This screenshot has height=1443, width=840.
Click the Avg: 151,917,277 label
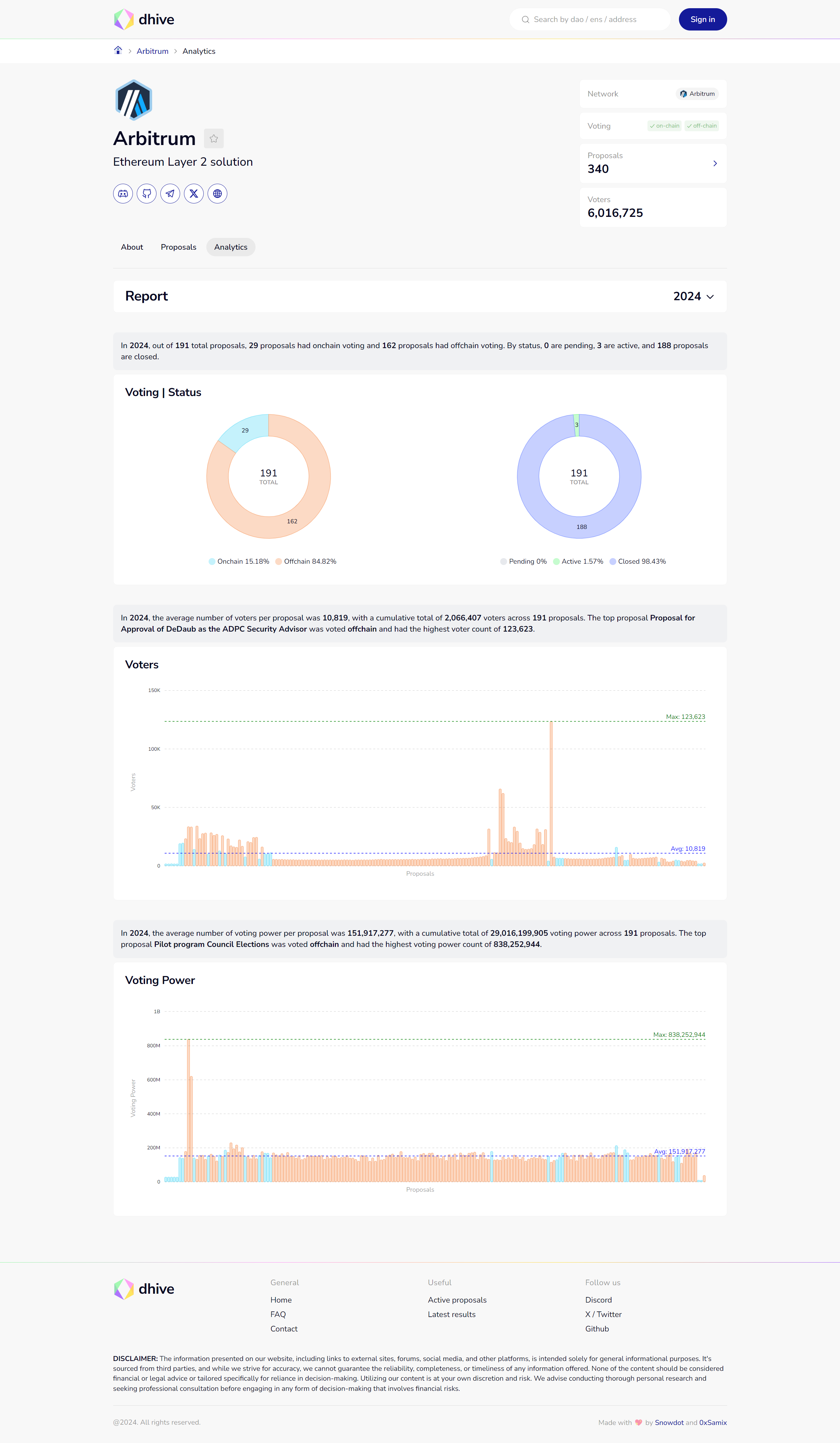[680, 1152]
